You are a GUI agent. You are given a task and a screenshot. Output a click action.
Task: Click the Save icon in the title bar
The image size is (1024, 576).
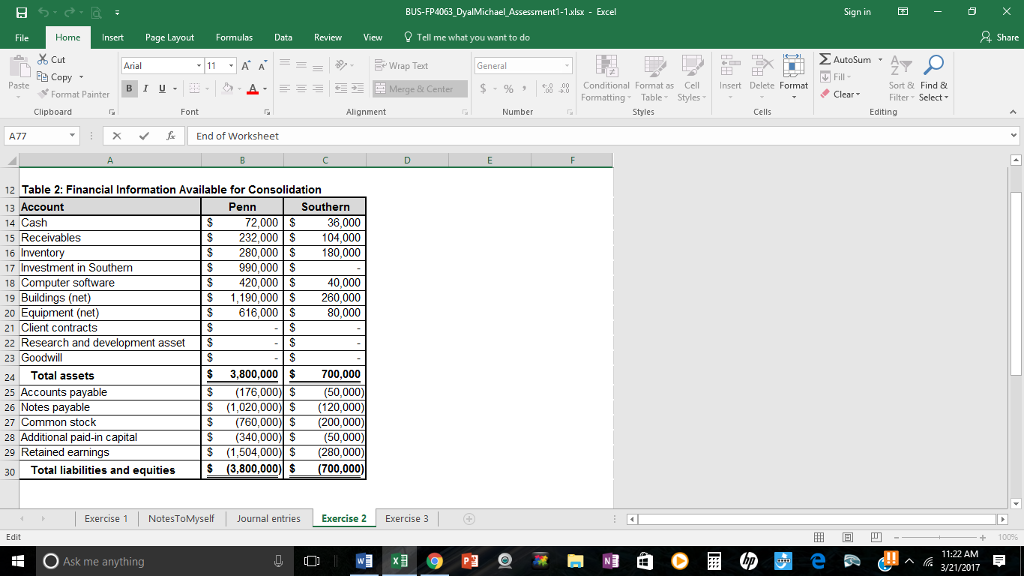(x=22, y=12)
